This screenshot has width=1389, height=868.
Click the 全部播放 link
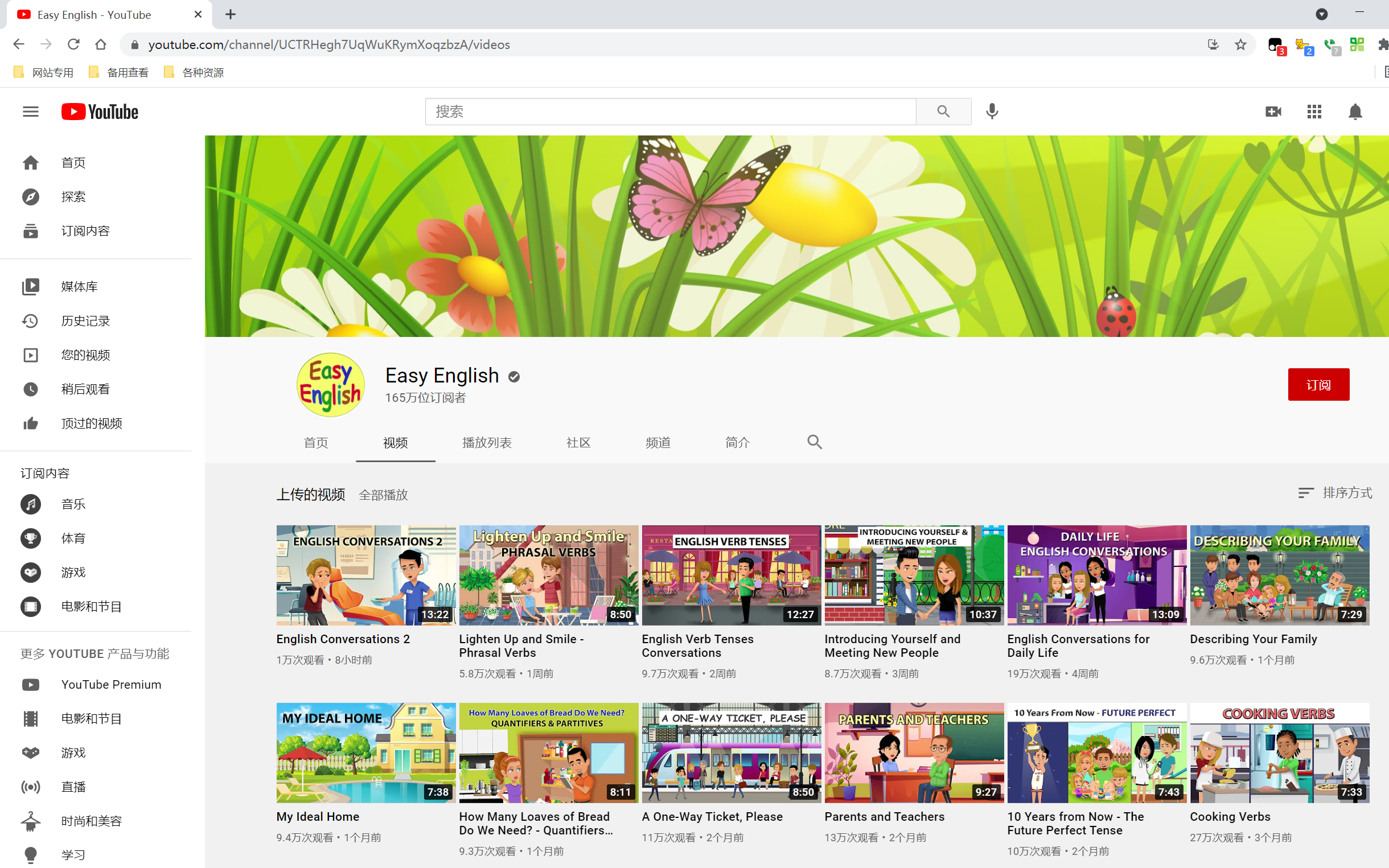[383, 495]
